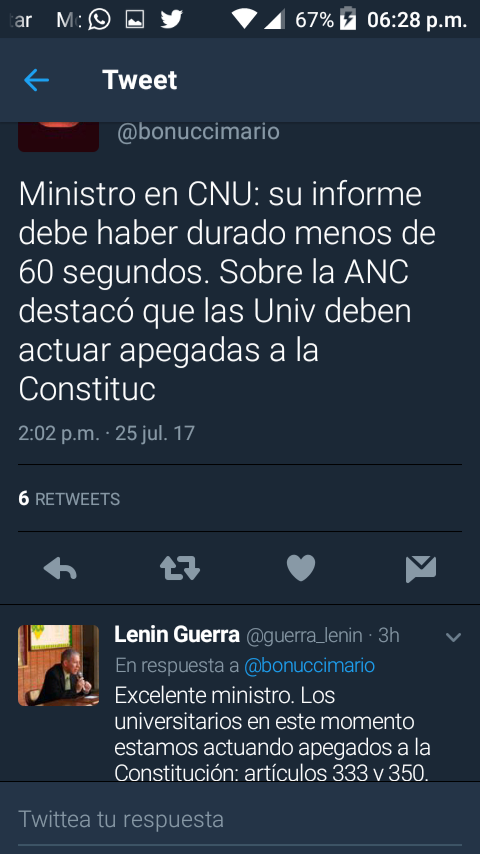Share tweet via direct message envelope icon

click(x=421, y=569)
